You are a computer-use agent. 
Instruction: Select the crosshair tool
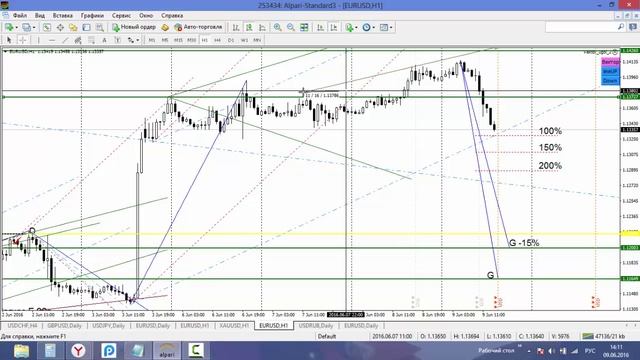click(x=22, y=40)
